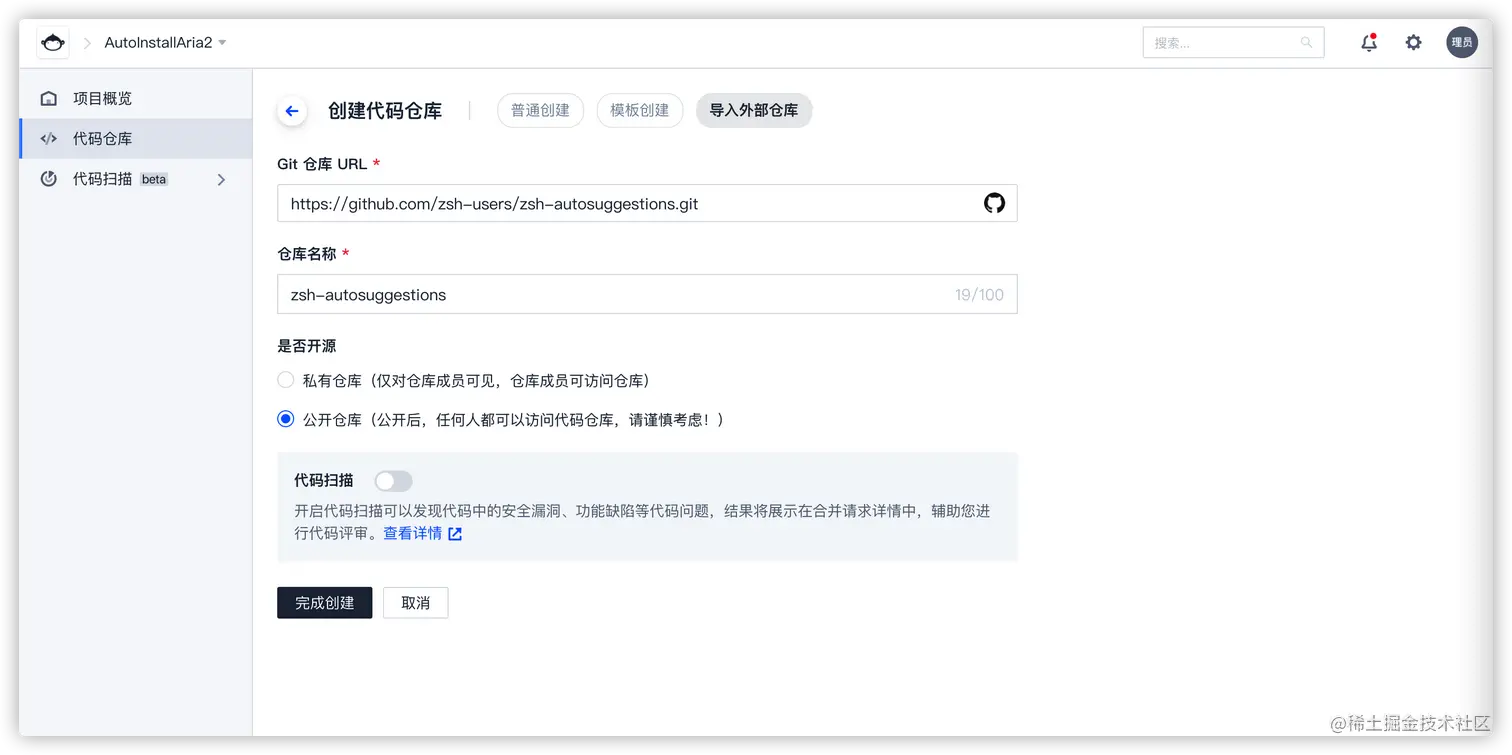Image resolution: width=1512 pixels, height=755 pixels.
Task: Enable the 代码扫描 toggle switch
Action: click(x=393, y=481)
